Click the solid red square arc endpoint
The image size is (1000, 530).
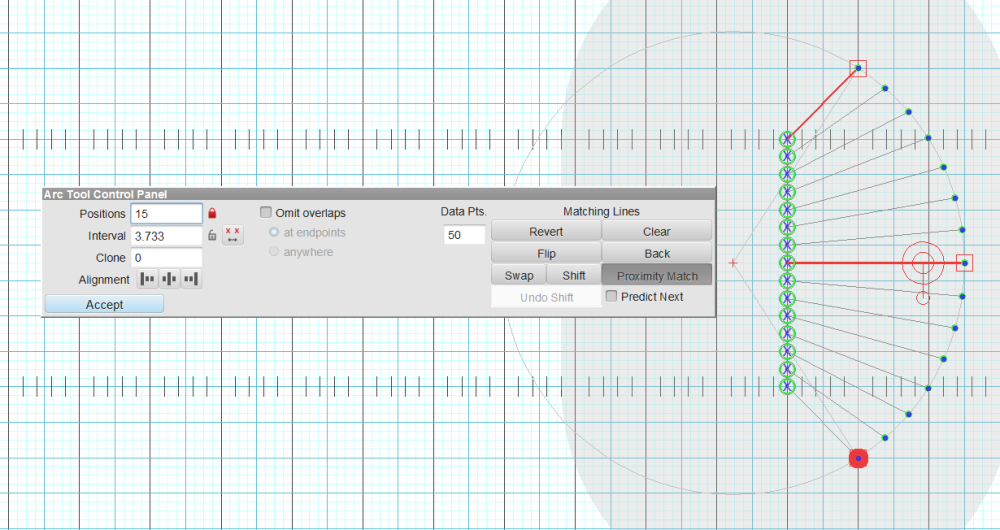pos(858,459)
